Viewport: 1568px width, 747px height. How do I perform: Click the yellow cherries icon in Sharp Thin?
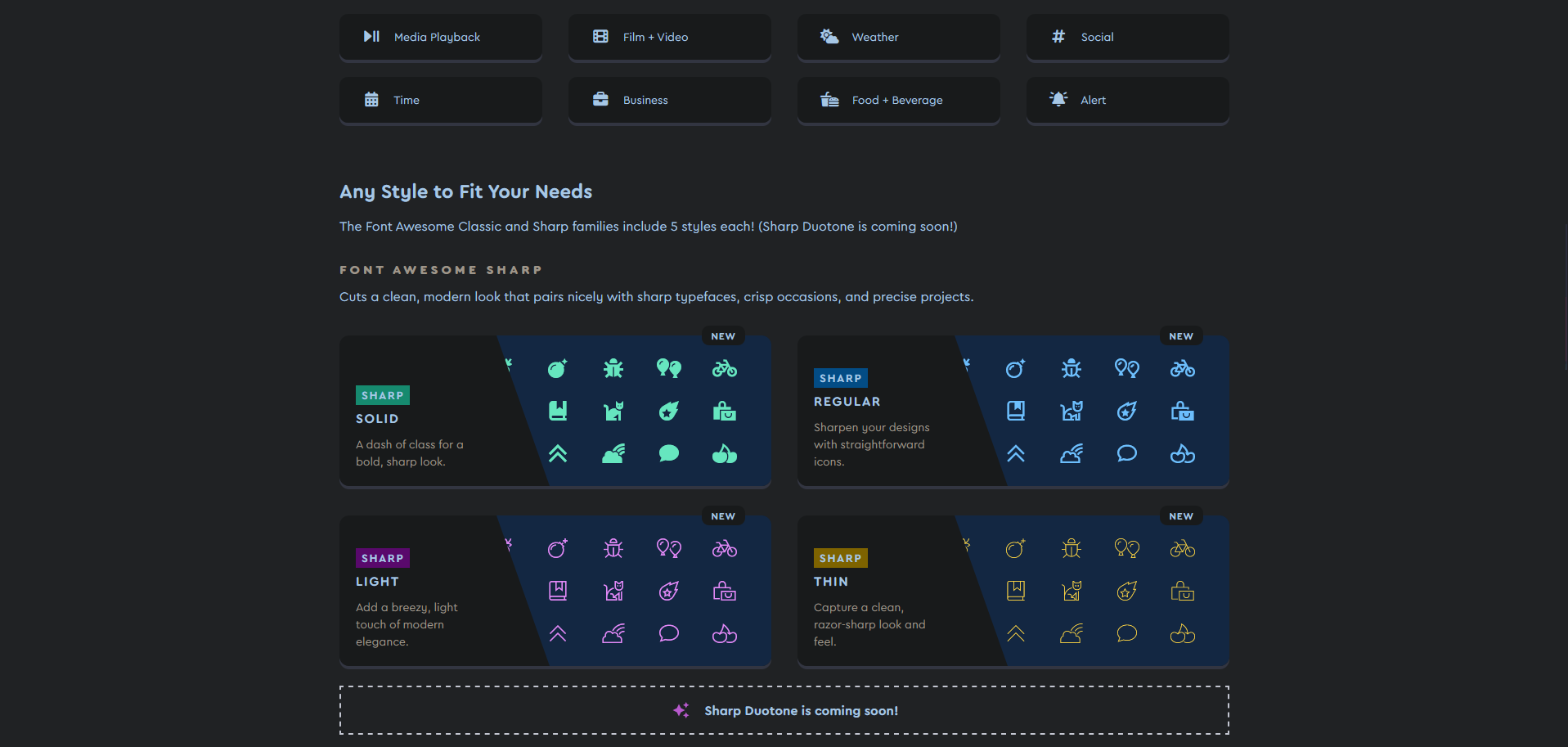(1182, 634)
